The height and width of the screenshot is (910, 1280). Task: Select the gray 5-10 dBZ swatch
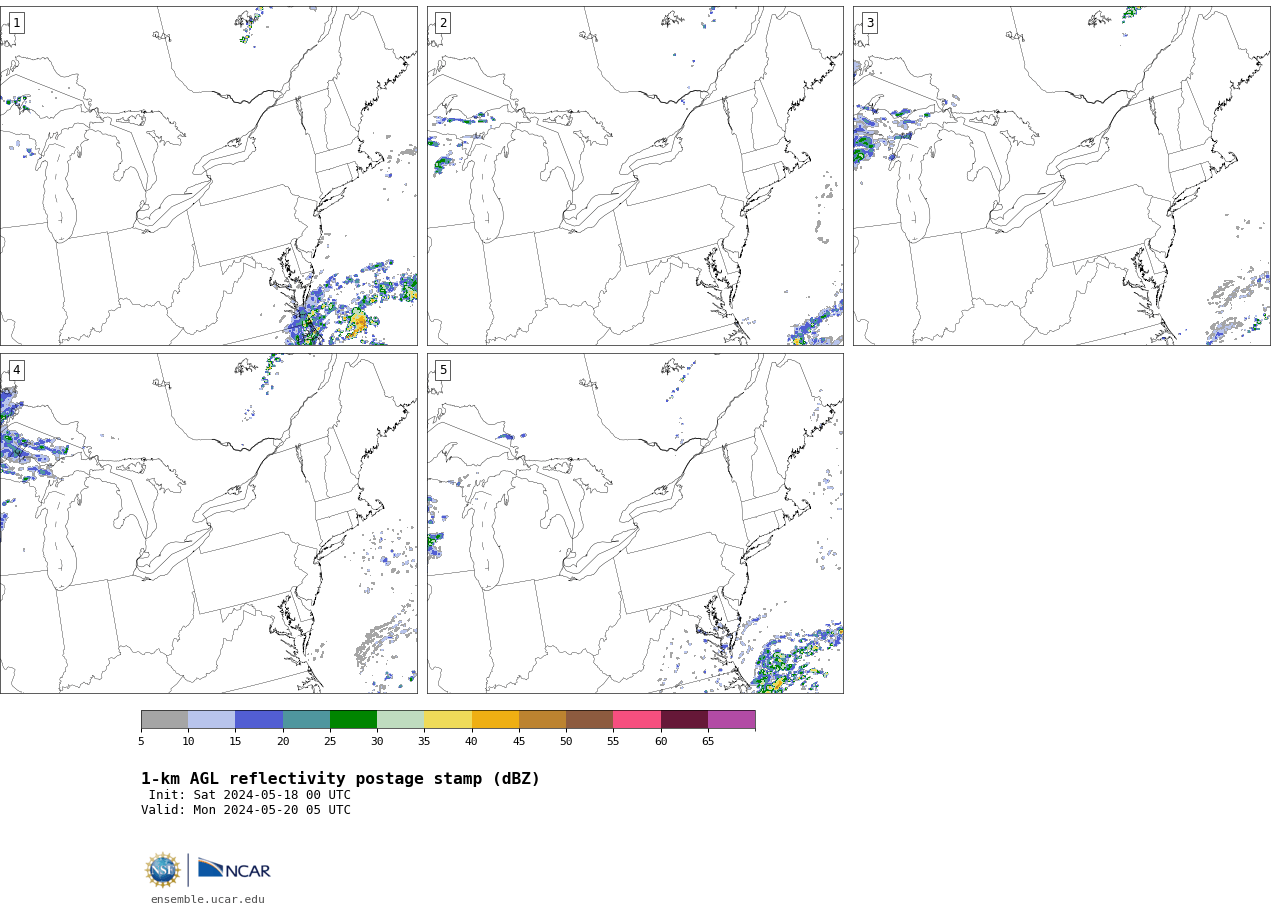(x=164, y=720)
